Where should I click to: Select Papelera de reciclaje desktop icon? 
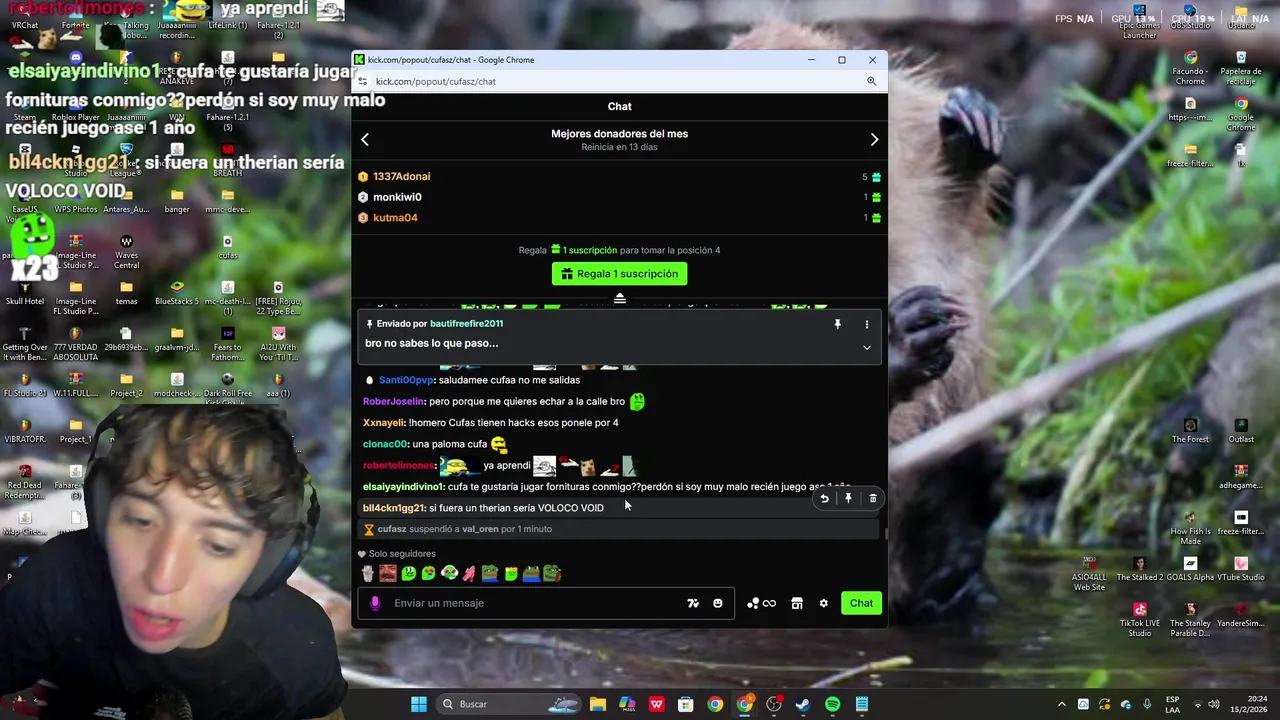coord(1241,68)
